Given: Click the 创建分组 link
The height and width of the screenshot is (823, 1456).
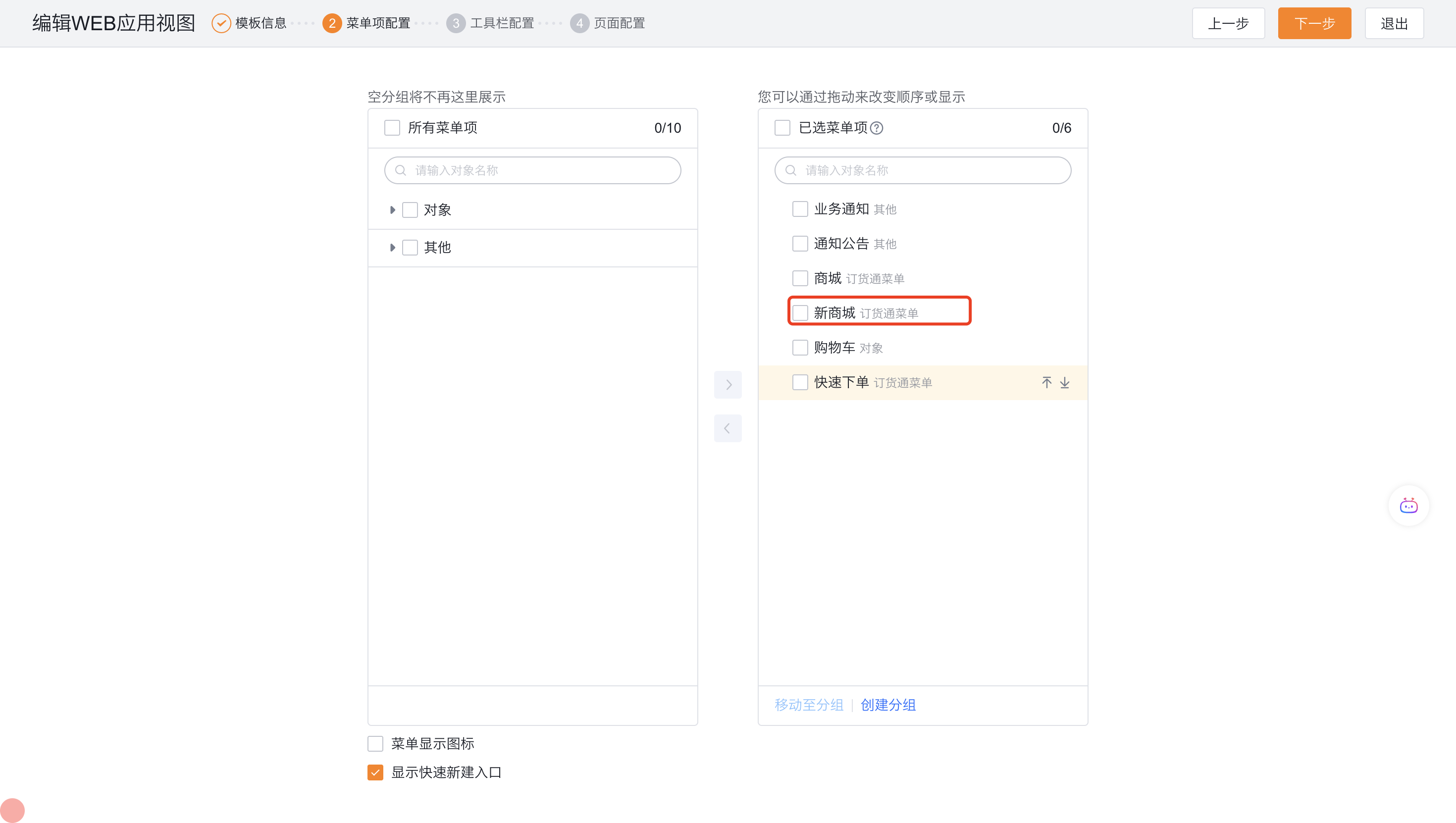Looking at the screenshot, I should click(x=888, y=705).
